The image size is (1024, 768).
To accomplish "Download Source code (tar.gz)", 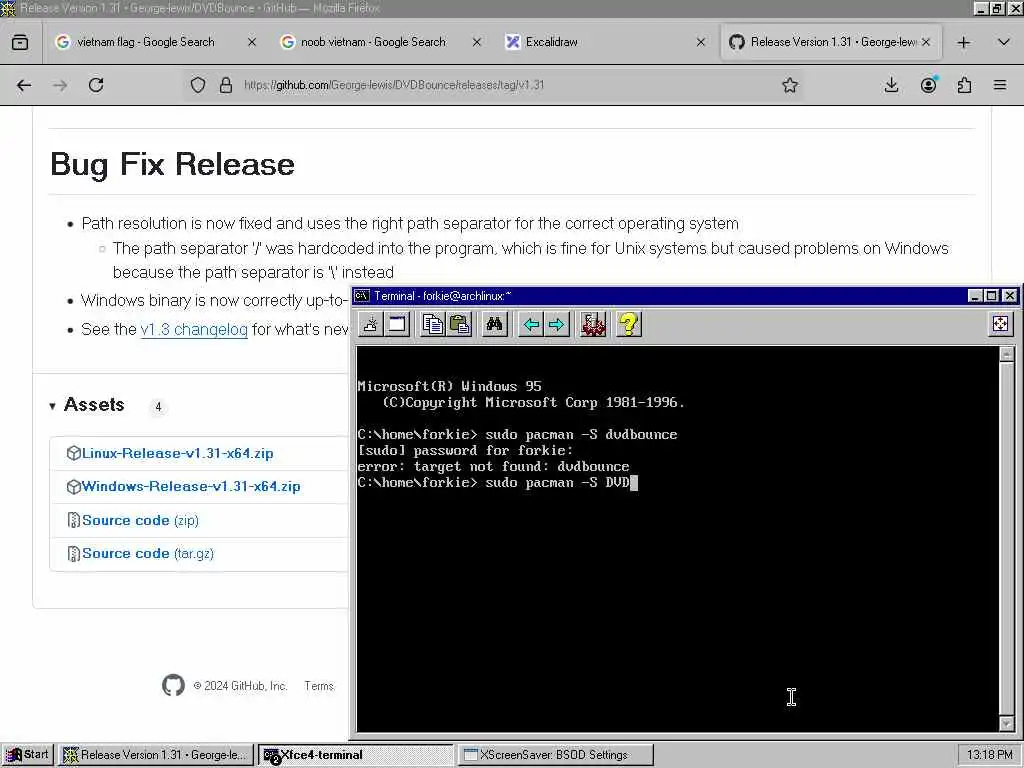I will pos(148,554).
